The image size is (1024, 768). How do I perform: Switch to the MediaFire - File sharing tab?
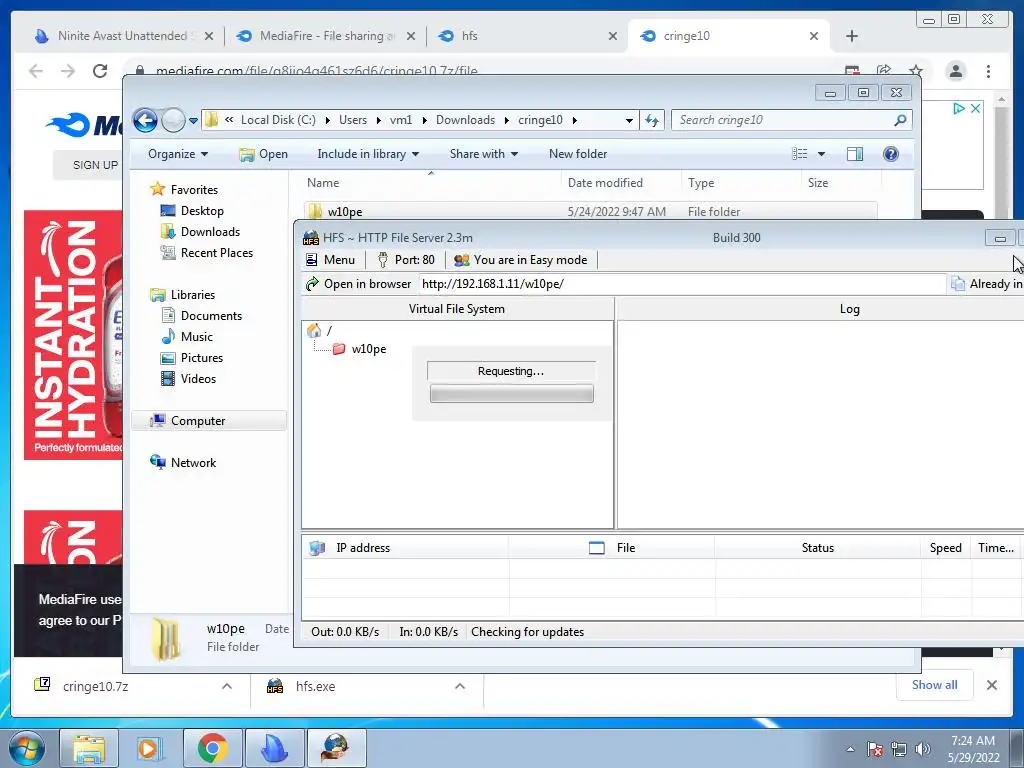pyautogui.click(x=327, y=36)
